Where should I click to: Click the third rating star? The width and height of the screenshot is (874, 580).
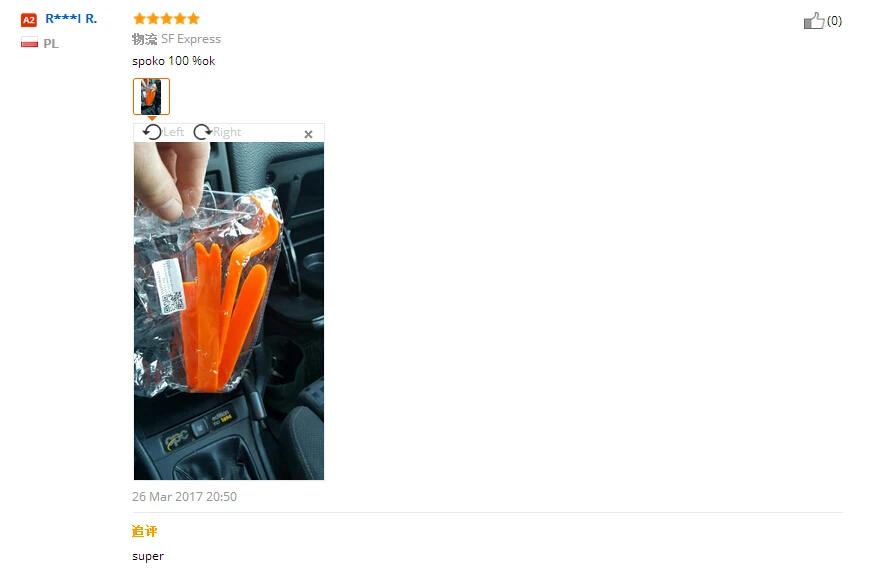point(167,19)
